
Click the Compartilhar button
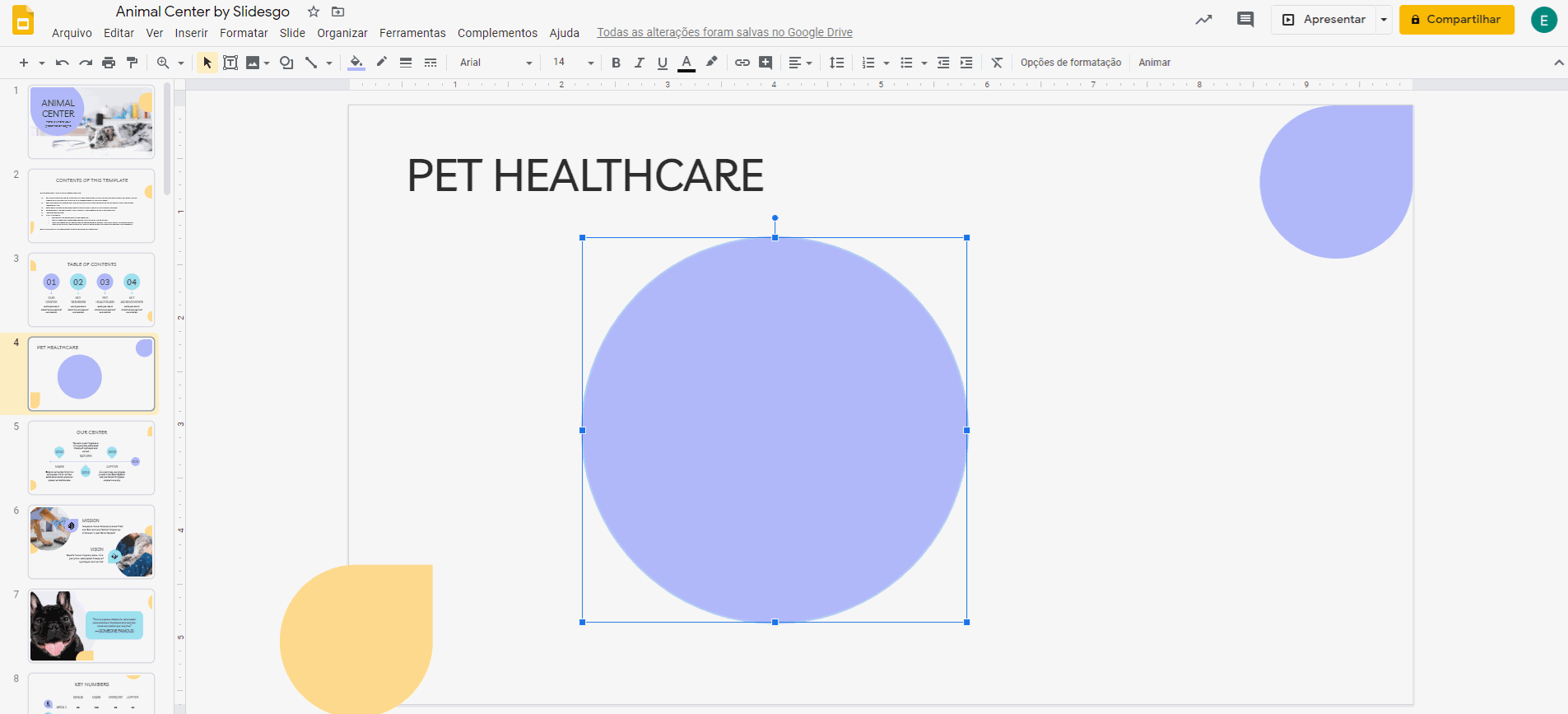coord(1456,19)
